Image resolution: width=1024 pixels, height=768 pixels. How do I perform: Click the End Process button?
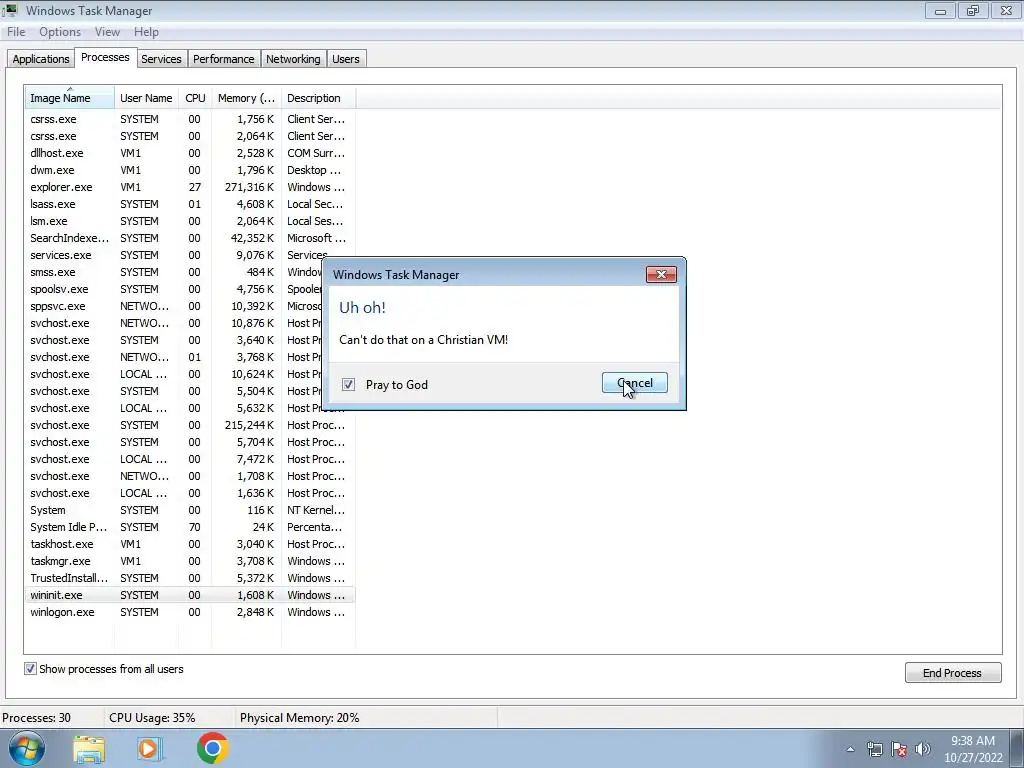point(953,673)
